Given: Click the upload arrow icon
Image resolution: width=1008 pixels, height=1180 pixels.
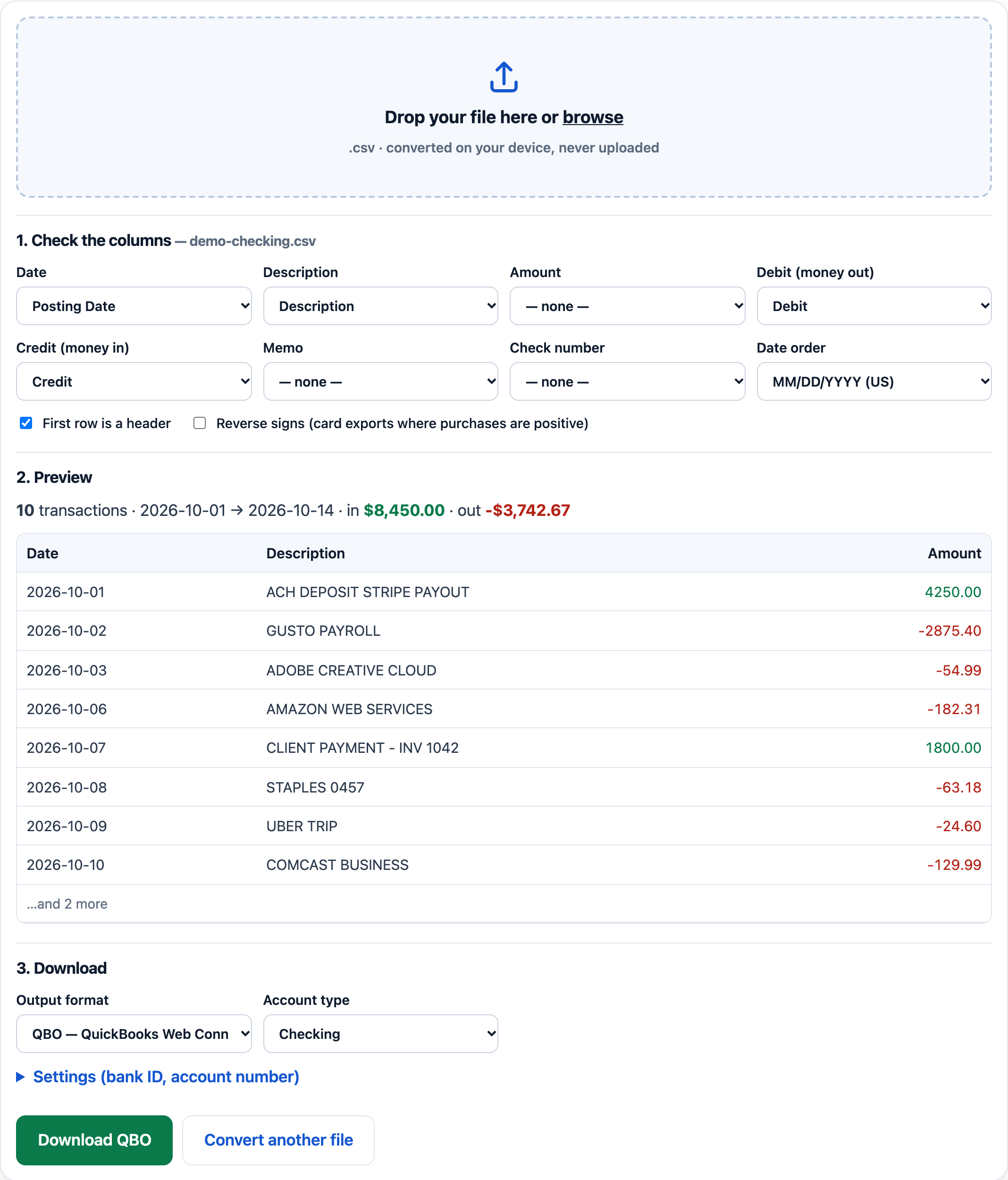Looking at the screenshot, I should pyautogui.click(x=504, y=77).
